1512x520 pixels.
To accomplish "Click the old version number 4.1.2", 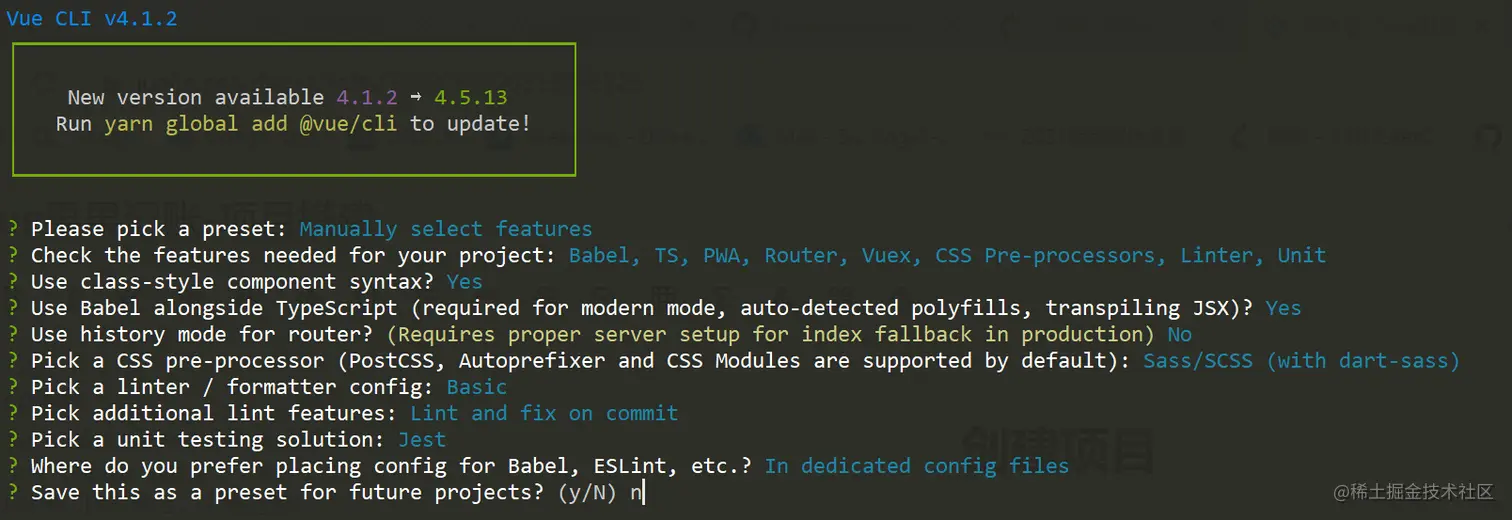I will 366,97.
